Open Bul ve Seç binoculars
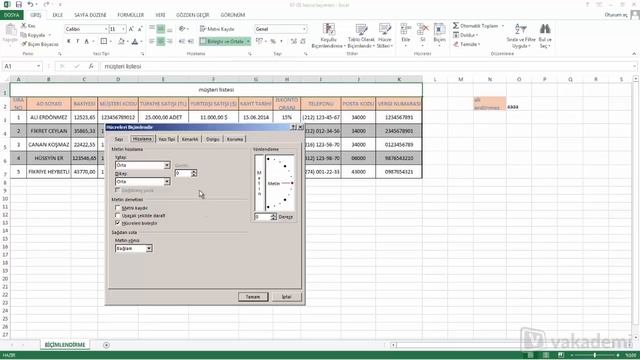 coord(545,36)
